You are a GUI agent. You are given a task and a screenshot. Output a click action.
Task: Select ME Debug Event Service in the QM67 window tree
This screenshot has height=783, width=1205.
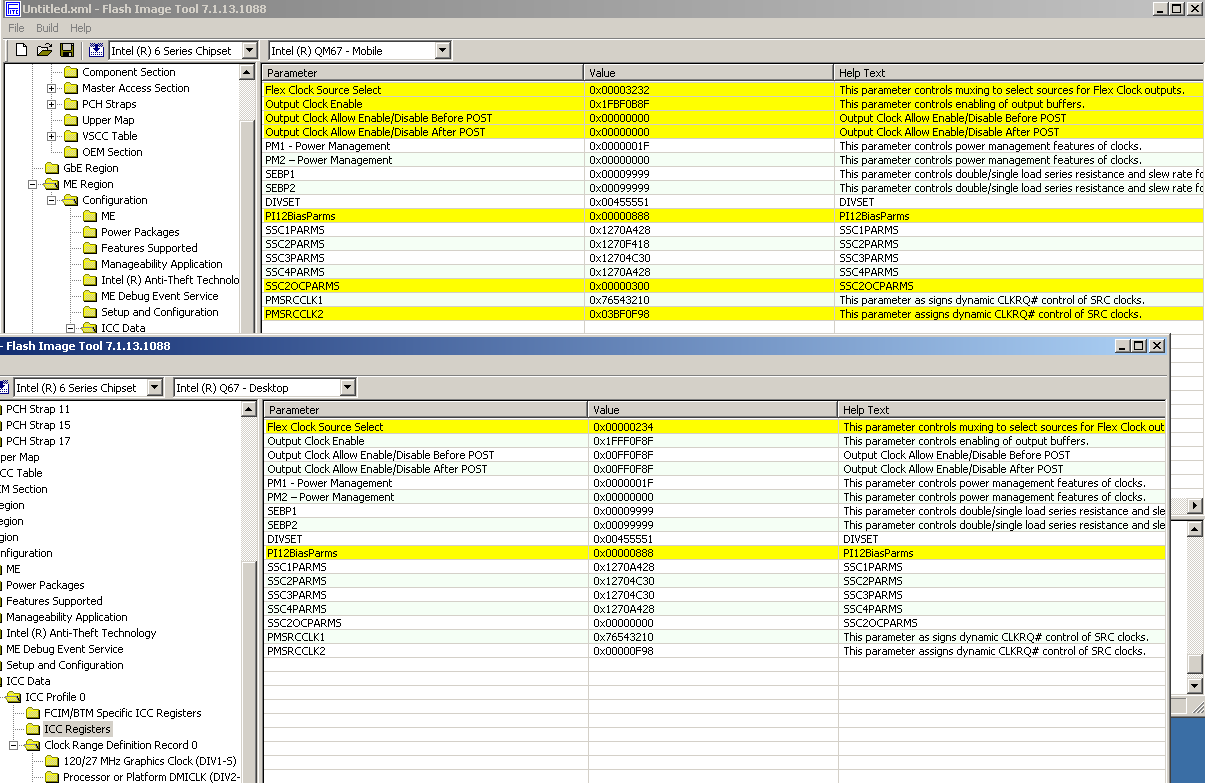[159, 296]
